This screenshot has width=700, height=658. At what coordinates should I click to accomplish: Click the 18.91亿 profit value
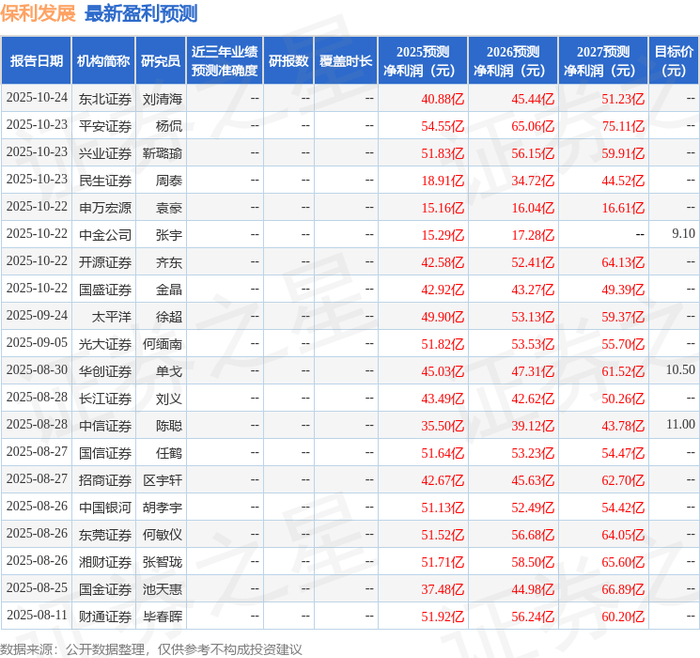442,180
